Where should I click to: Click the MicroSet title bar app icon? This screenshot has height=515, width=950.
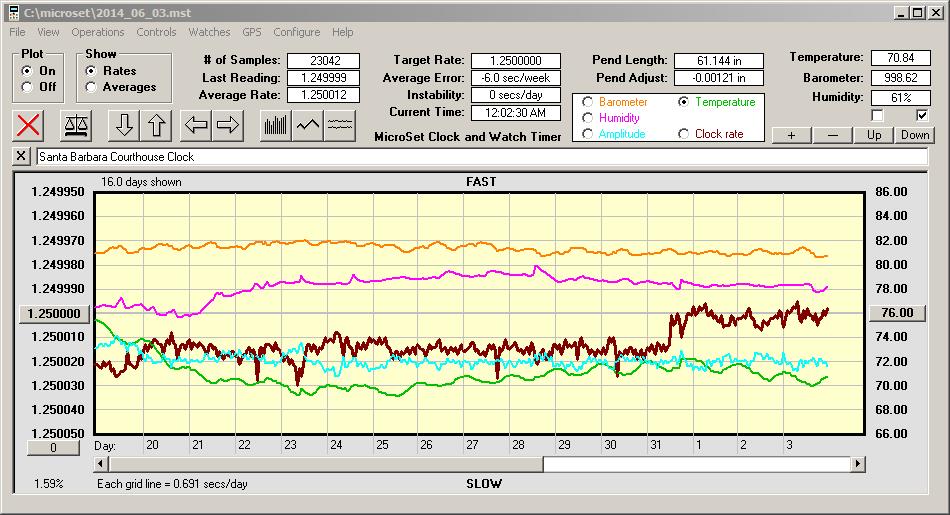[x=13, y=13]
